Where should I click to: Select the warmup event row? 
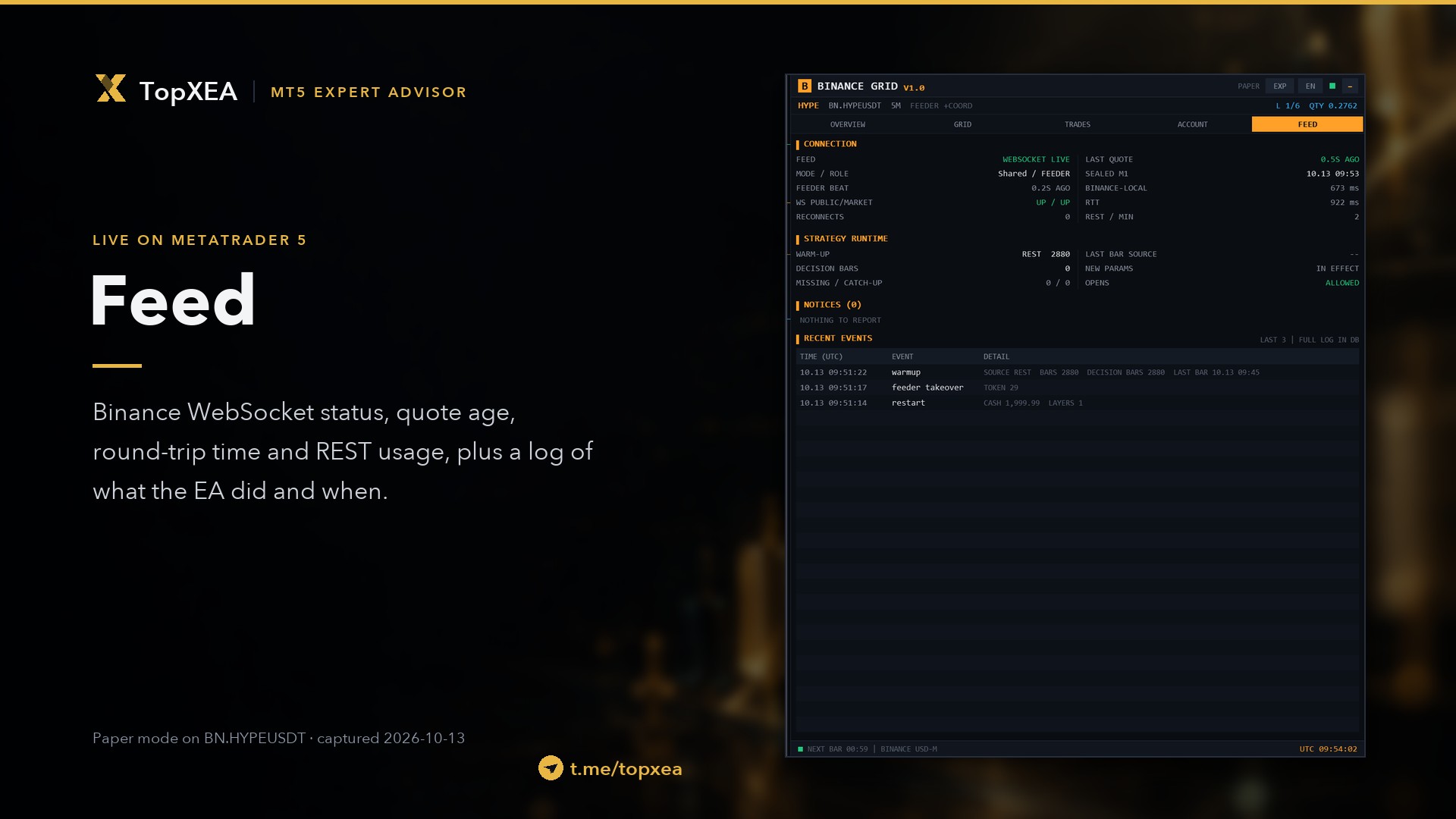click(x=1077, y=372)
